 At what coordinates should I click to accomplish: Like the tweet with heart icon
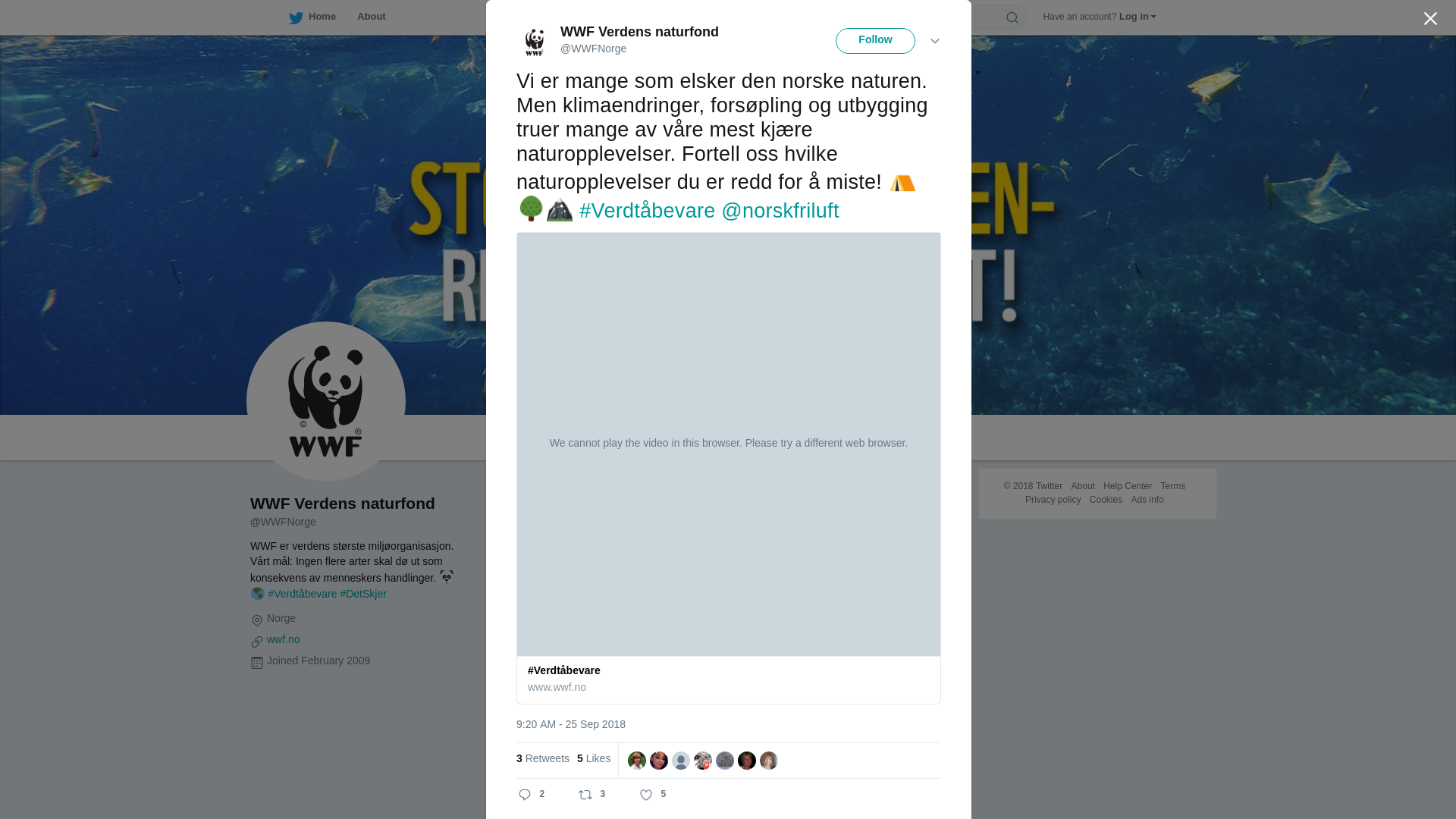click(x=646, y=795)
